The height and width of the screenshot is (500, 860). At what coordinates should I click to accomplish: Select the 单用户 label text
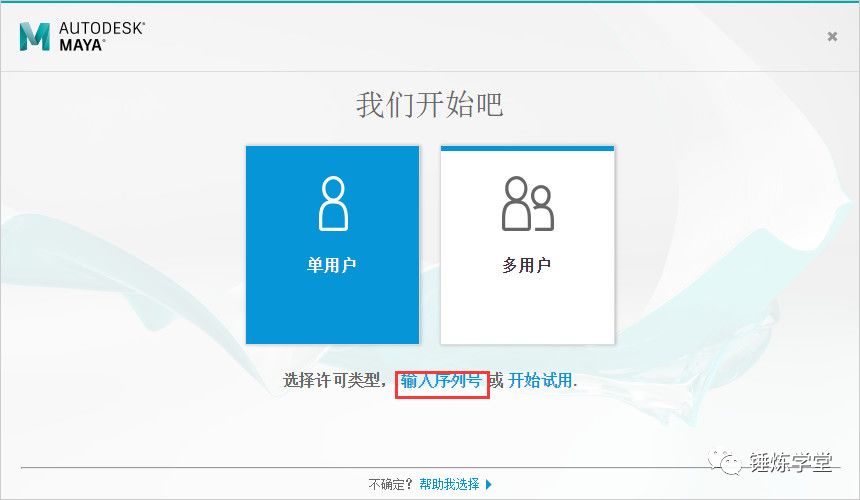coord(332,265)
